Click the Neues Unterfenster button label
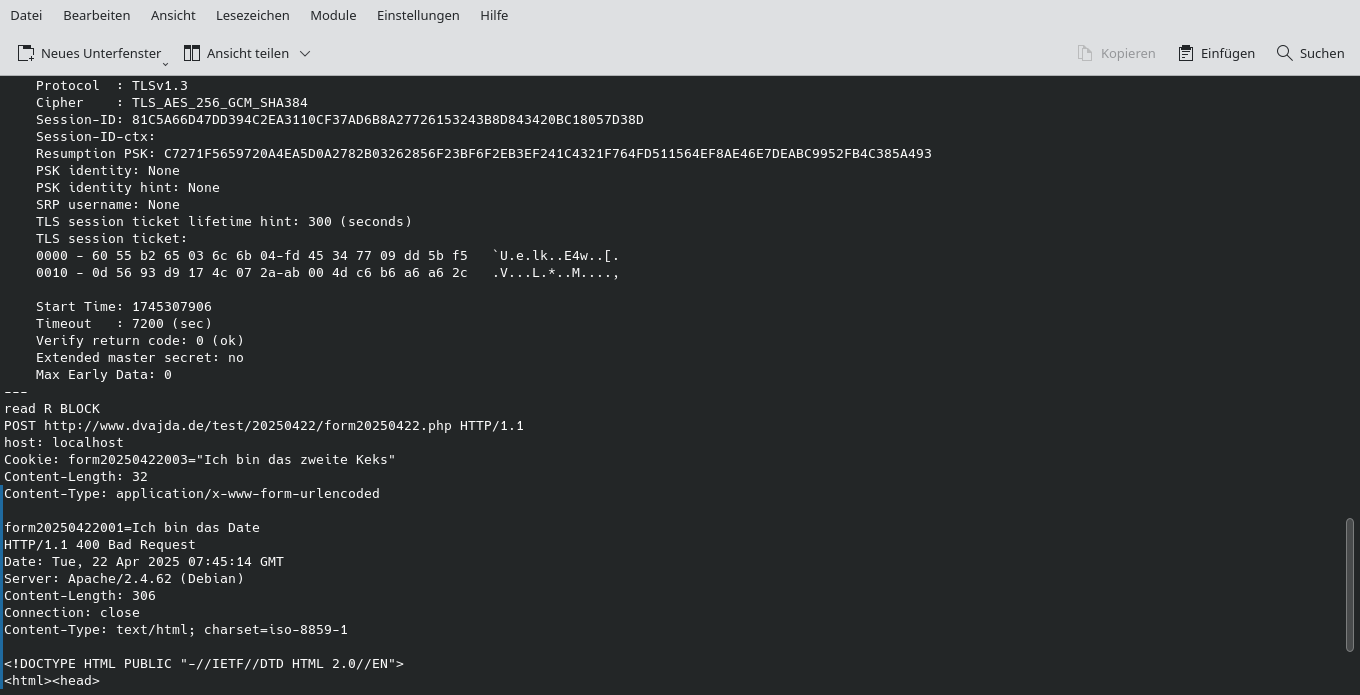 tap(101, 53)
